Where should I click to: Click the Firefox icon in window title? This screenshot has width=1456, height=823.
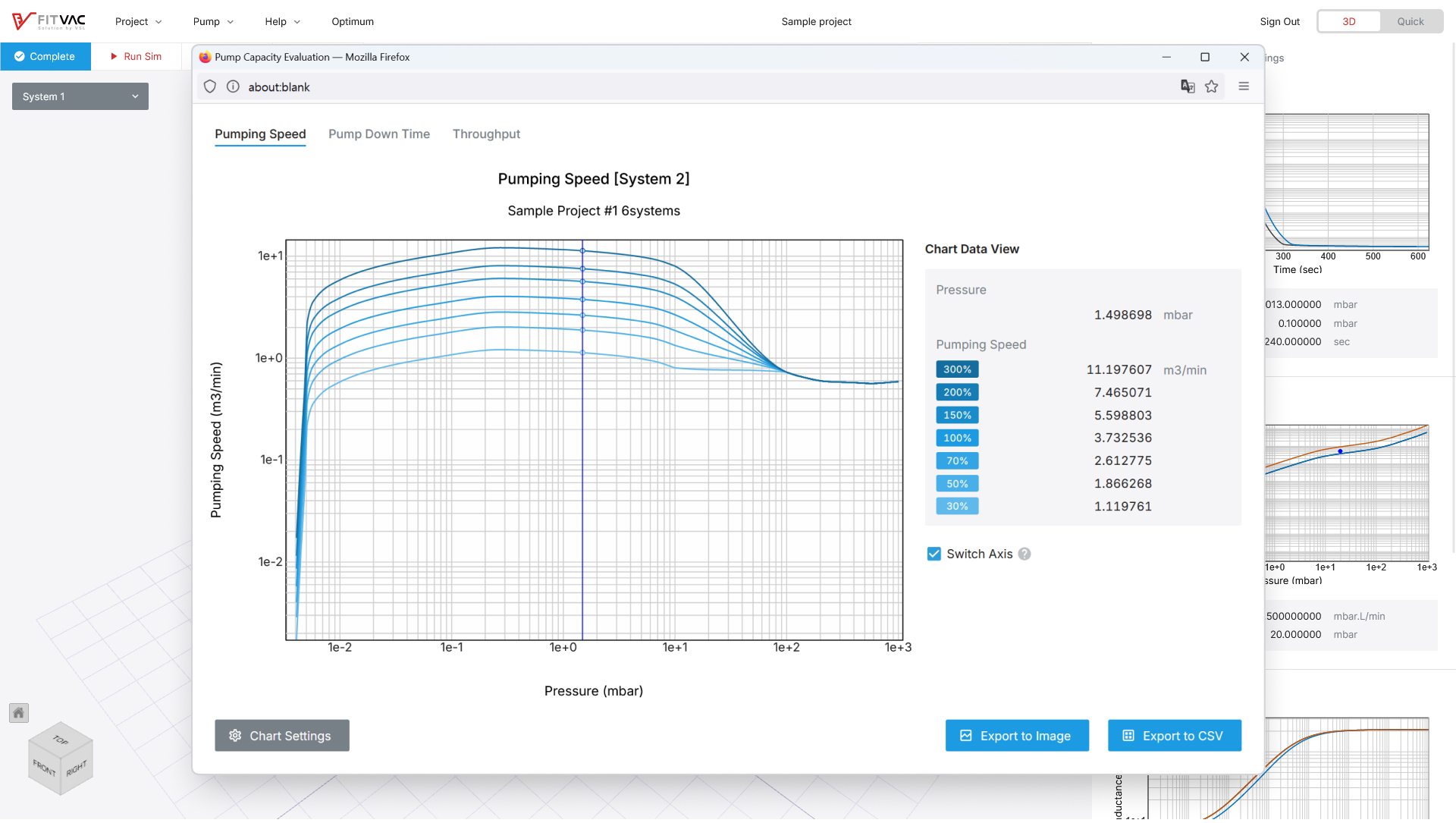pos(205,57)
